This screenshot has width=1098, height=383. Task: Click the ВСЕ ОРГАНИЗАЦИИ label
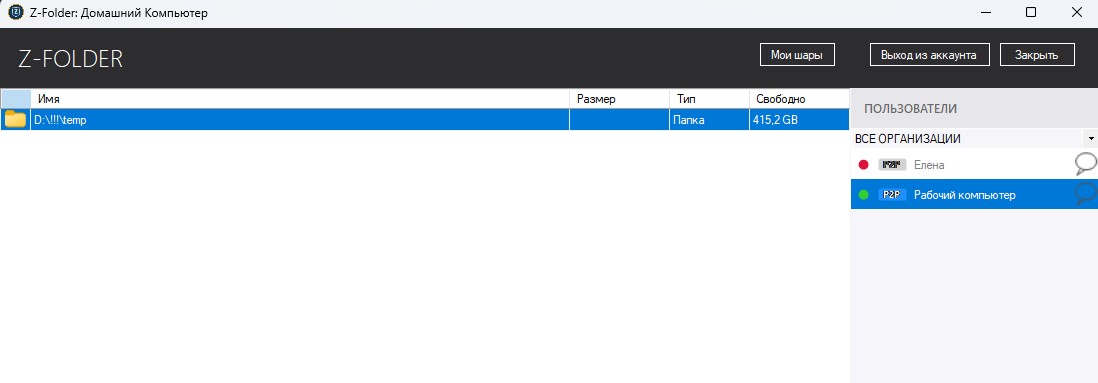click(x=908, y=139)
